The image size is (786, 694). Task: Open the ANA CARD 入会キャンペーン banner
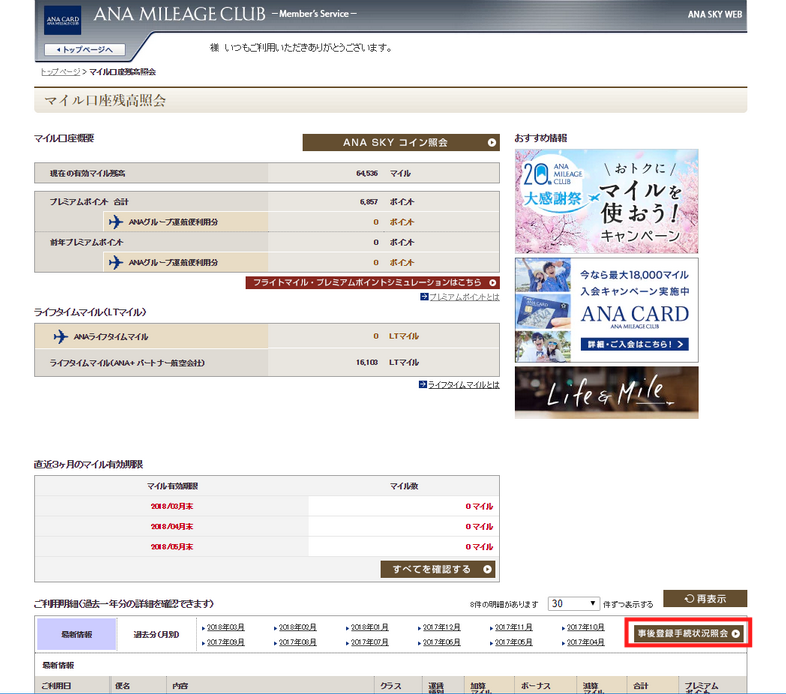pyautogui.click(x=607, y=310)
